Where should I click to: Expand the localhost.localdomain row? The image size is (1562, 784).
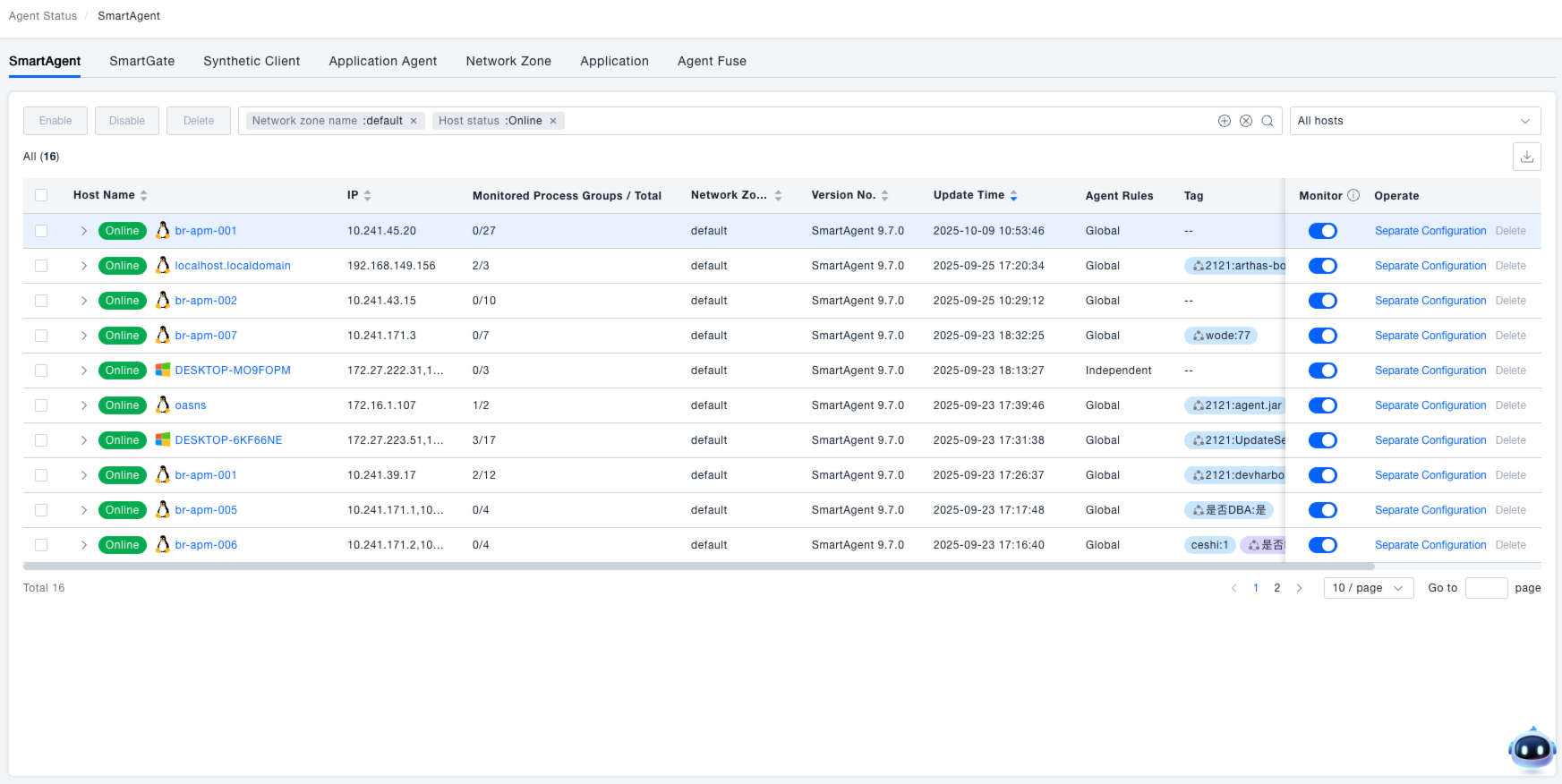tap(83, 266)
